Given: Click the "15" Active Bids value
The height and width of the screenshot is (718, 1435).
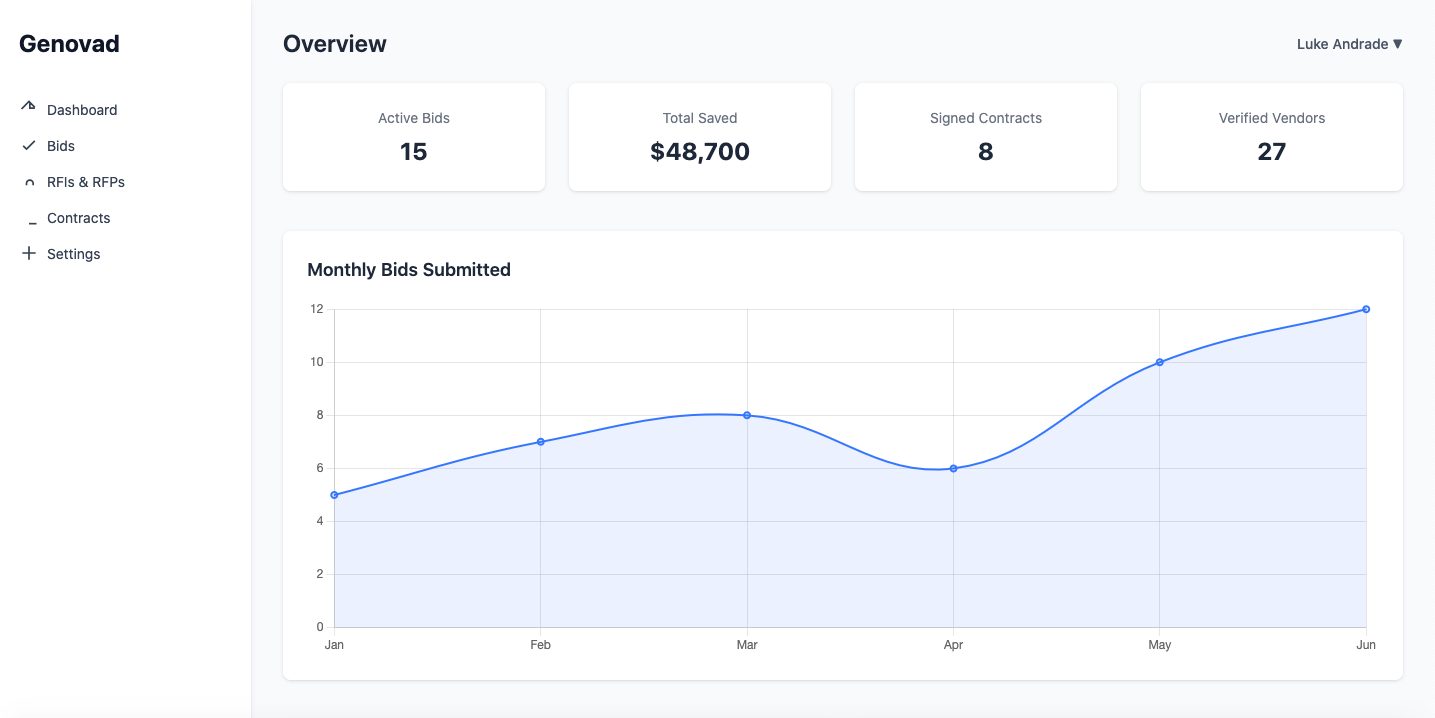Looking at the screenshot, I should point(414,152).
